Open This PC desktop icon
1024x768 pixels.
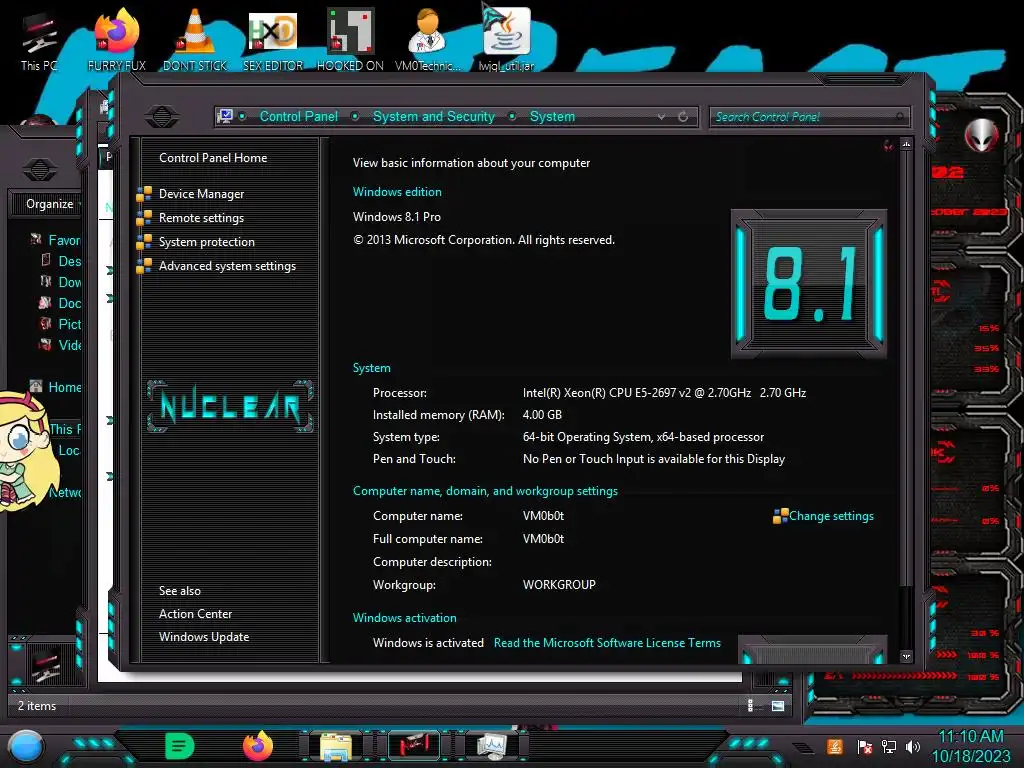pos(38,39)
